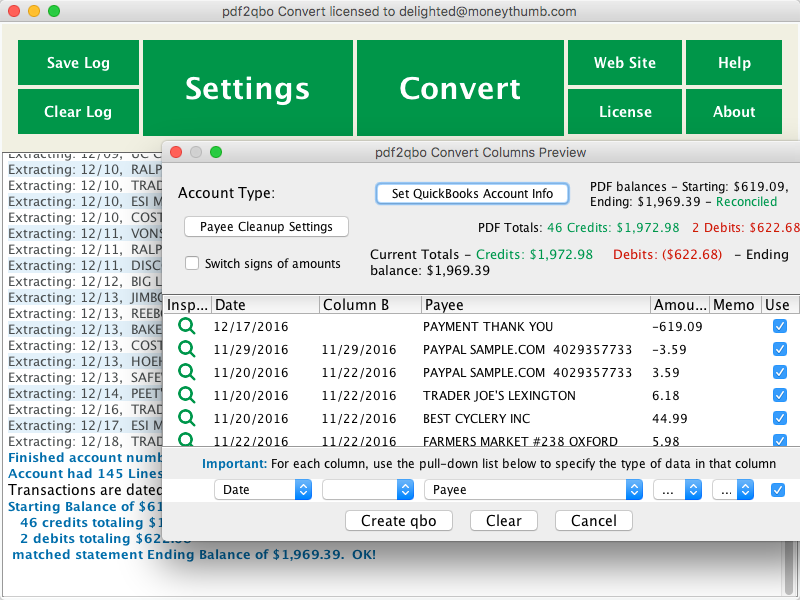Image resolution: width=800 pixels, height=600 pixels.
Task: Open Payee Cleanup Settings
Action: [266, 227]
